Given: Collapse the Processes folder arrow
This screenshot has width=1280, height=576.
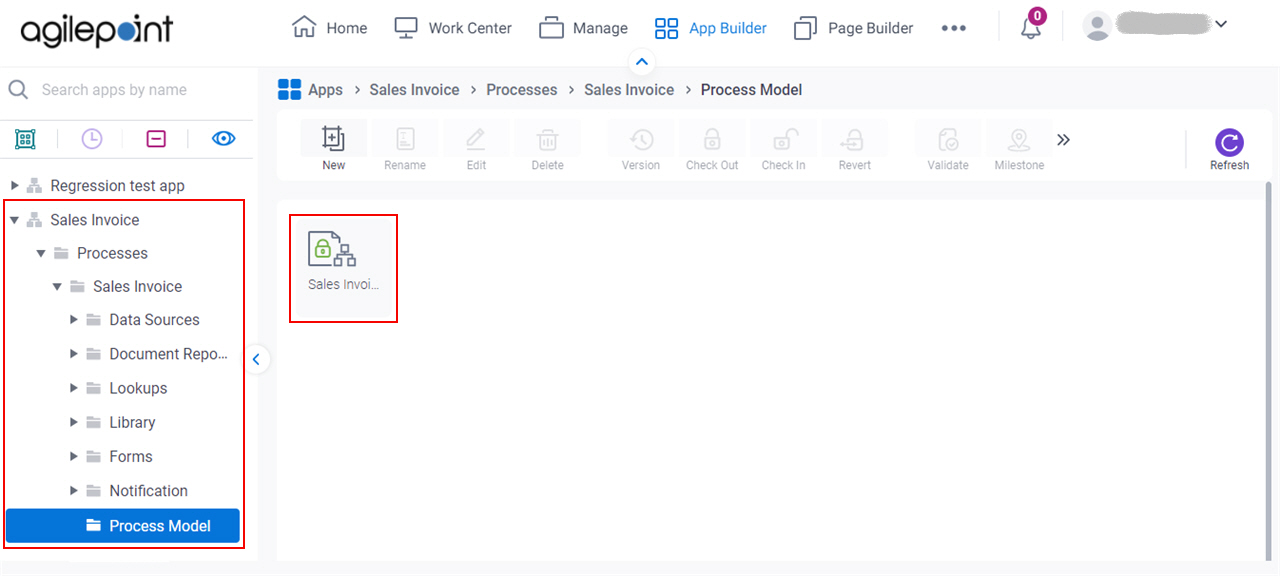Looking at the screenshot, I should coord(41,253).
